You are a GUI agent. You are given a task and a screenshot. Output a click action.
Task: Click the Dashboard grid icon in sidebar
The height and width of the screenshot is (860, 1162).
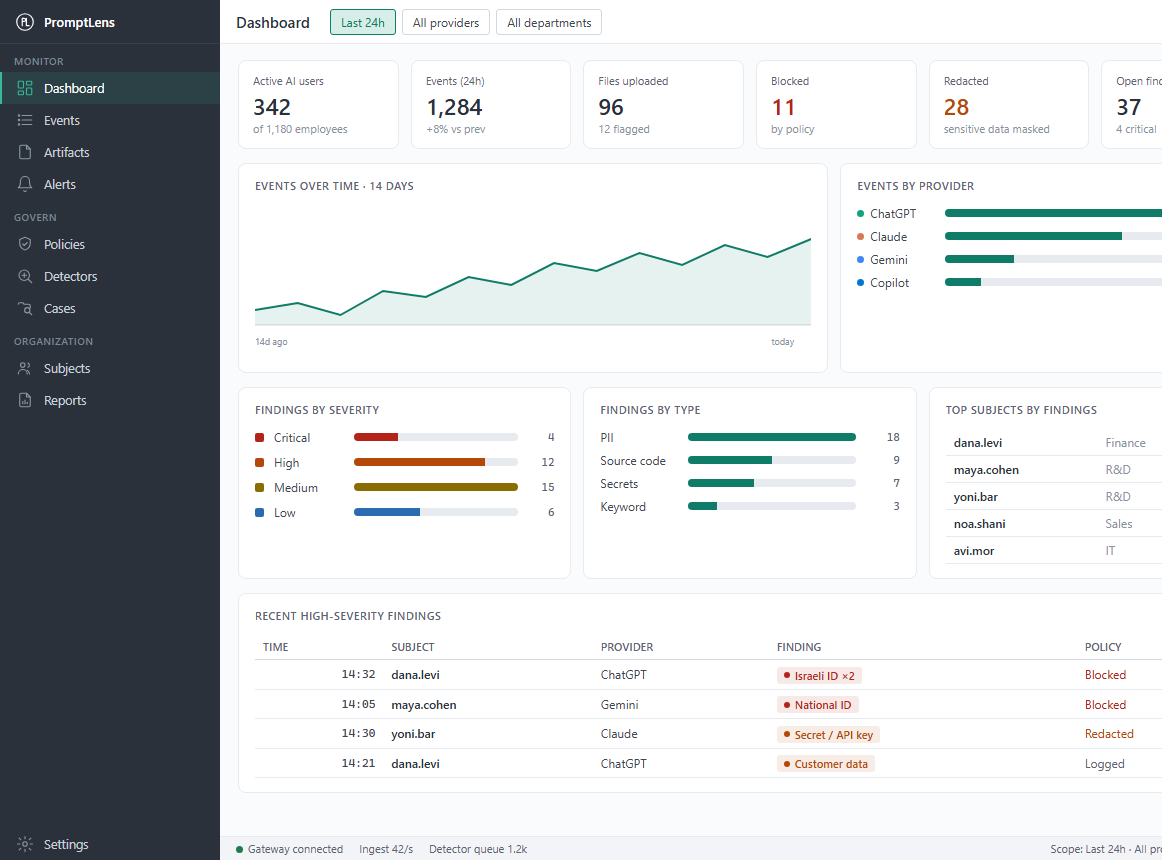tap(25, 88)
